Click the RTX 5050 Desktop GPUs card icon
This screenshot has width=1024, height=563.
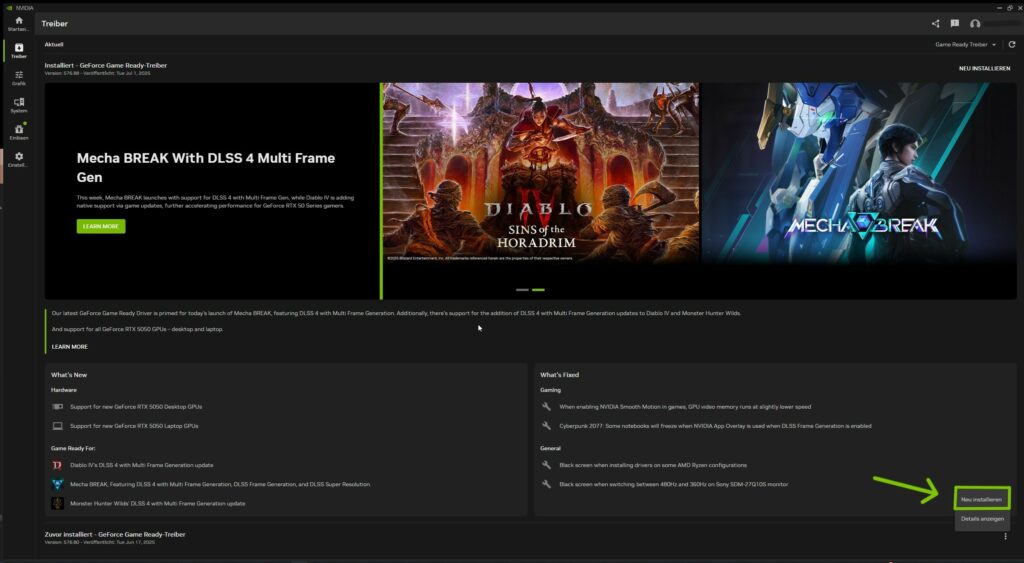(57, 406)
